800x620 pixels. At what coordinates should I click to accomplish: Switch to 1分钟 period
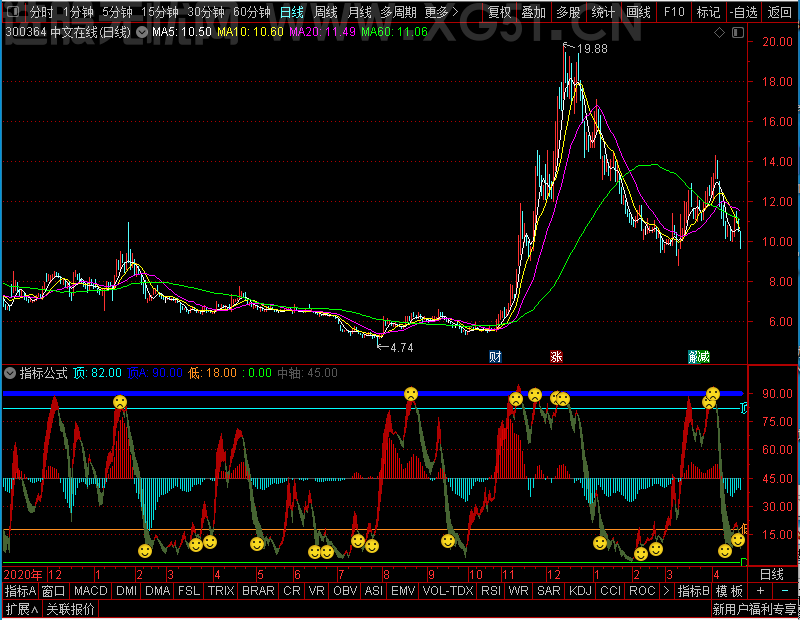(78, 12)
